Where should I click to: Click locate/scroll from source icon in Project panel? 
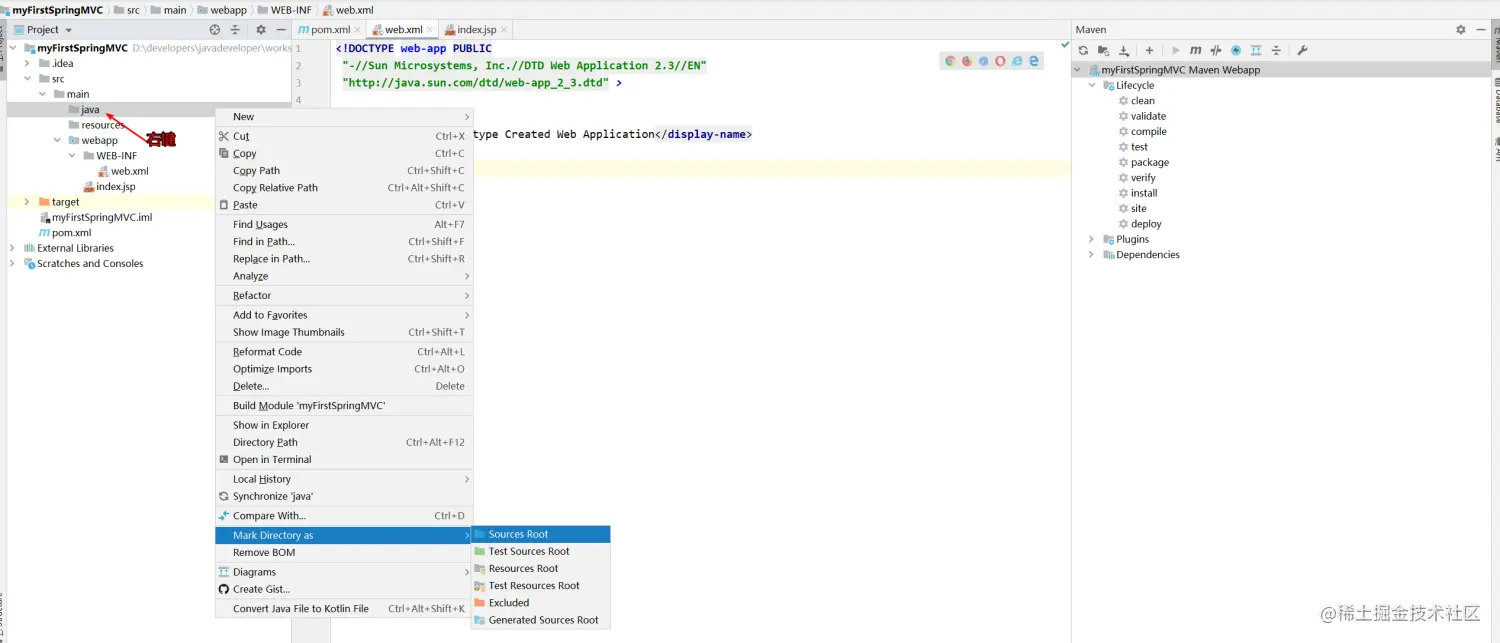pyautogui.click(x=216, y=30)
